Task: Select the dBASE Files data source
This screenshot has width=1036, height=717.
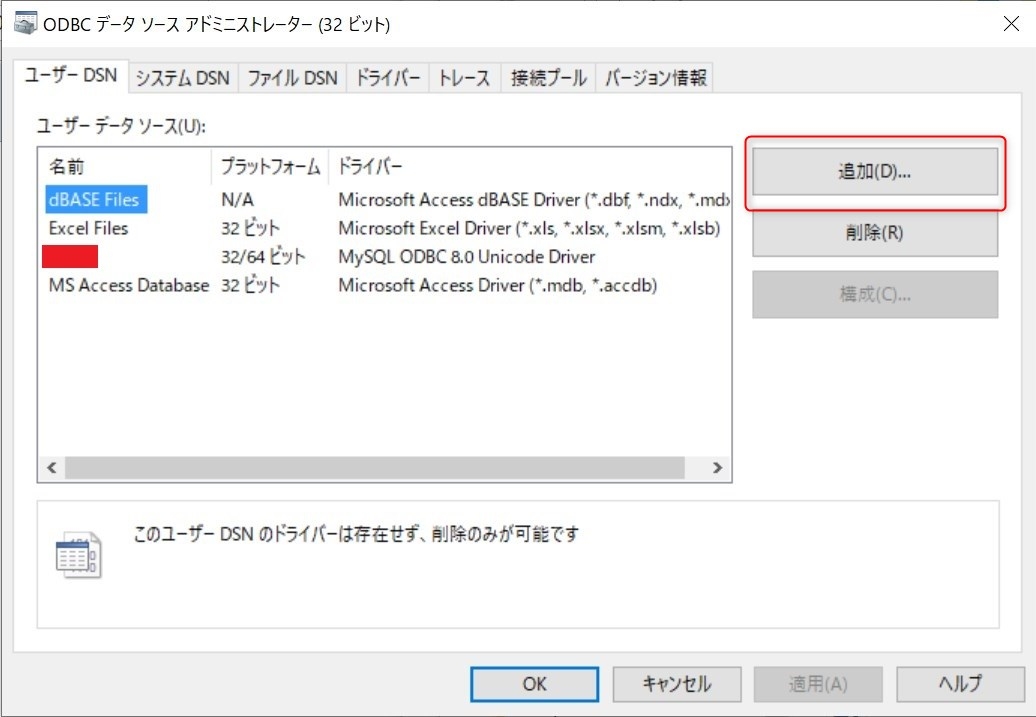Action: tap(94, 200)
